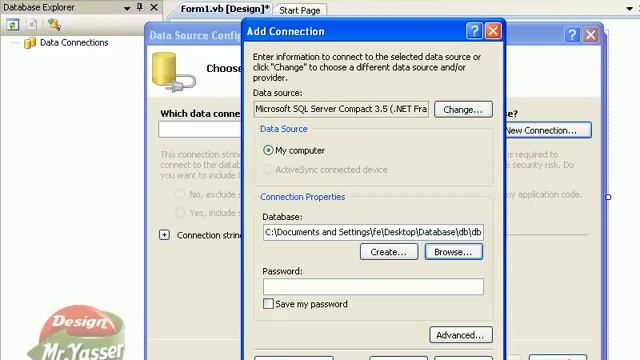The width and height of the screenshot is (640, 360).
Task: Click the New Connection... button in wizard
Action: 548,130
